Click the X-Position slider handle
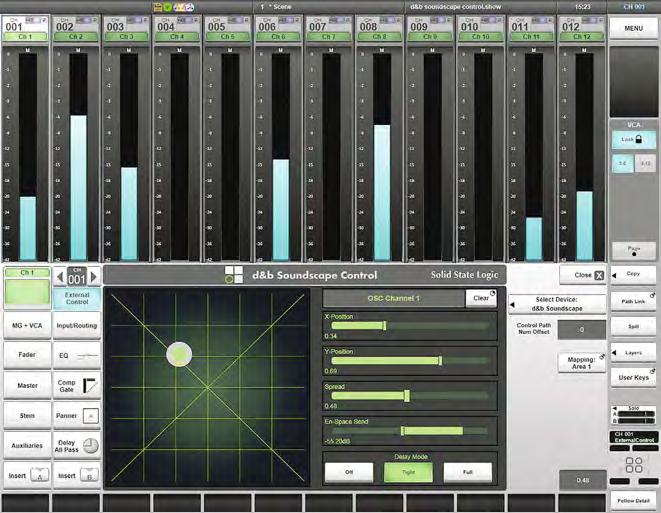 (x=384, y=325)
